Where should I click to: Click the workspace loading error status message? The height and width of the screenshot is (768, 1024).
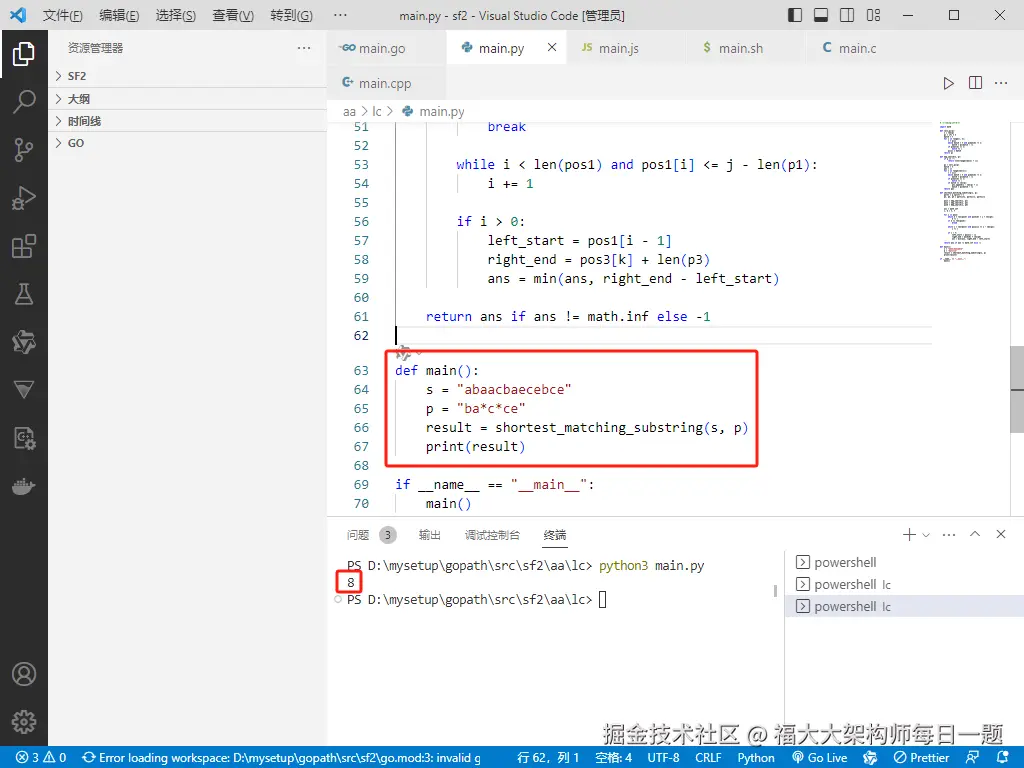(282, 758)
